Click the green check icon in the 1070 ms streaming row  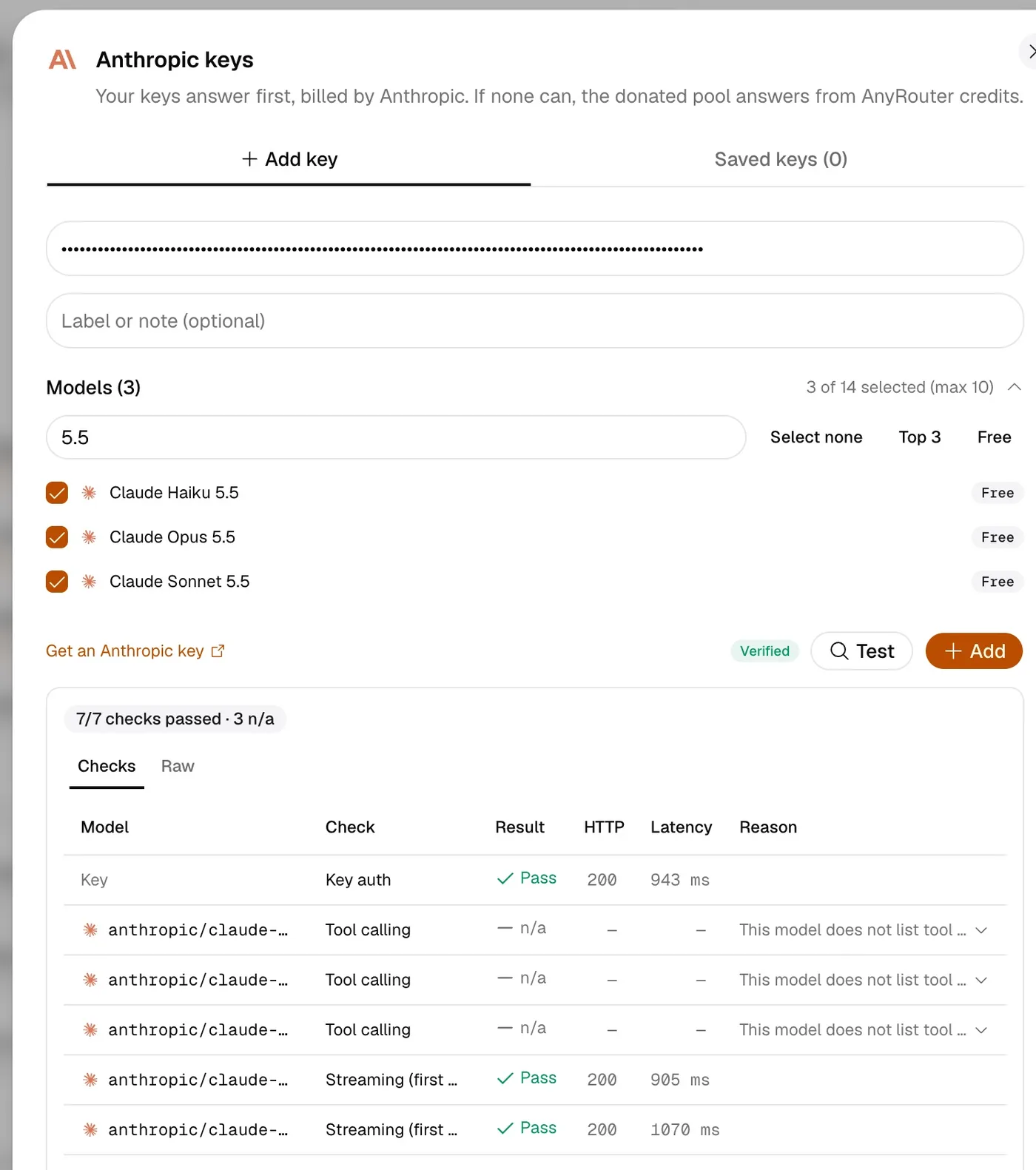pyautogui.click(x=505, y=1129)
